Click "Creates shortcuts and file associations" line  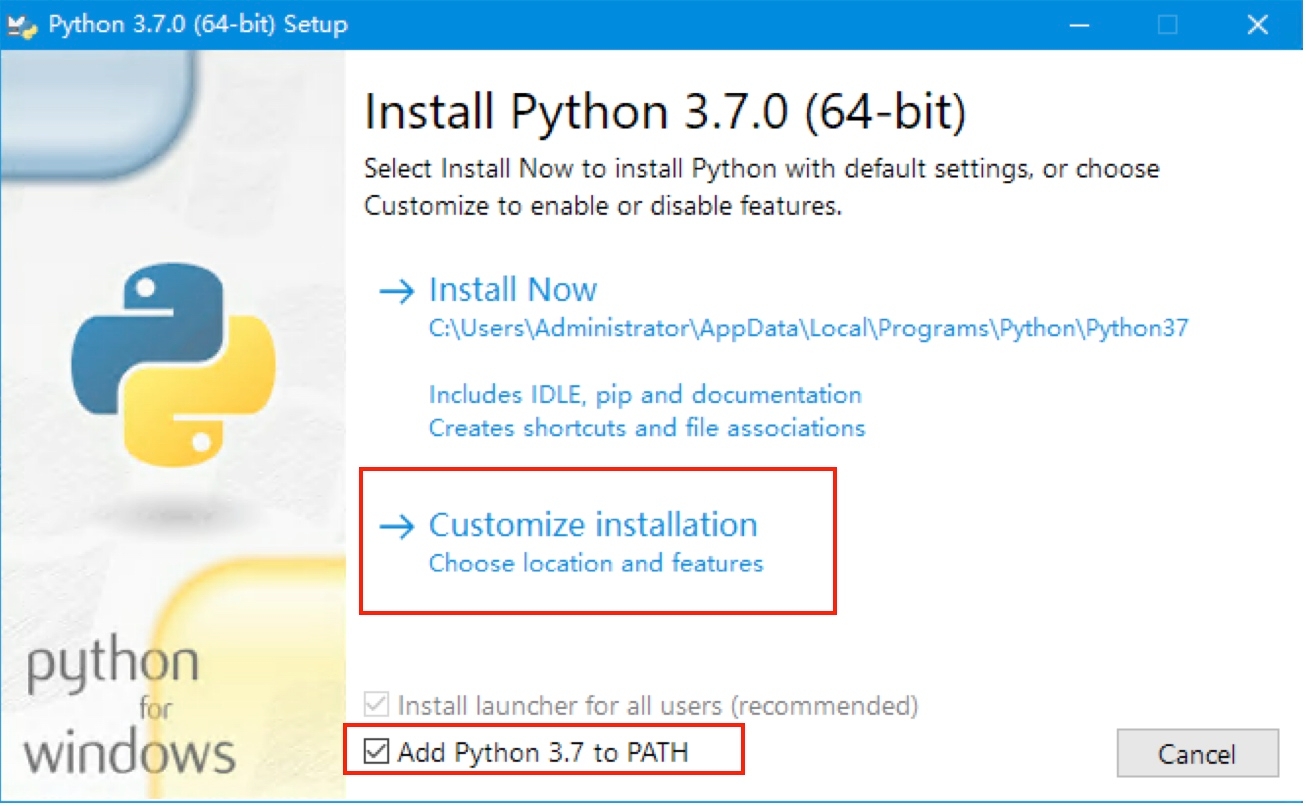tap(647, 428)
